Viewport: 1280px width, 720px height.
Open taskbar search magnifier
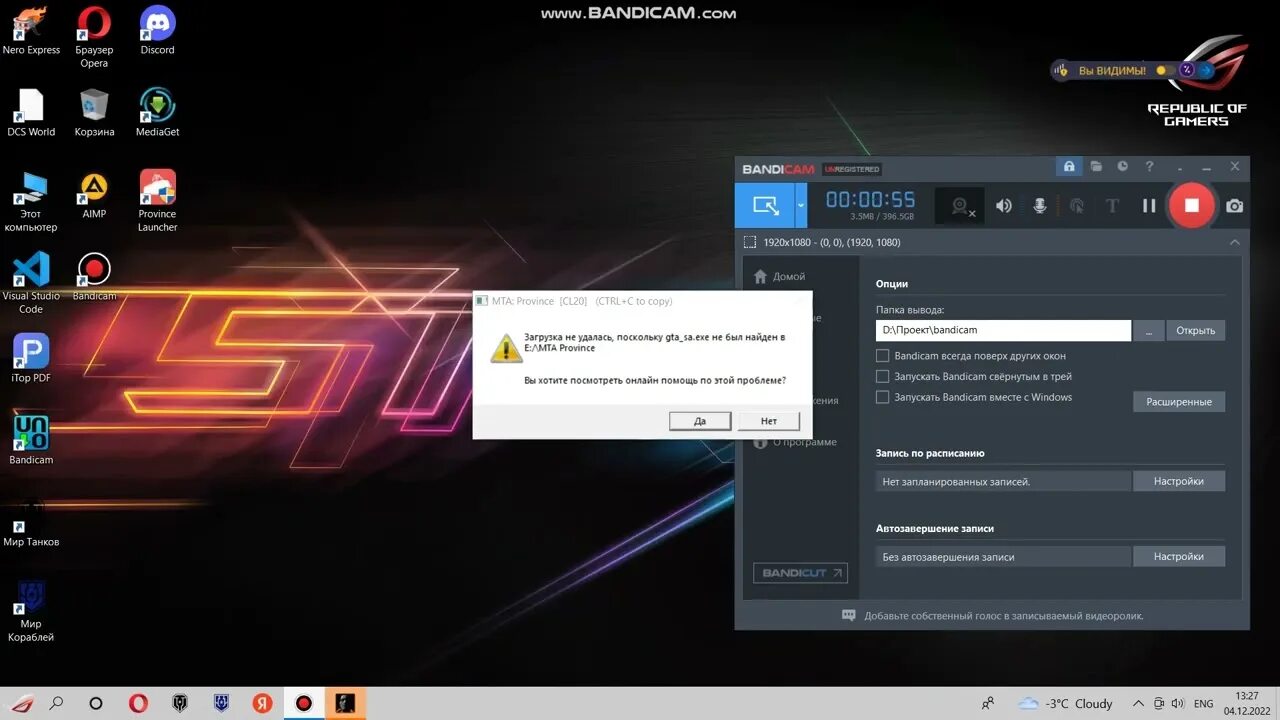point(57,703)
